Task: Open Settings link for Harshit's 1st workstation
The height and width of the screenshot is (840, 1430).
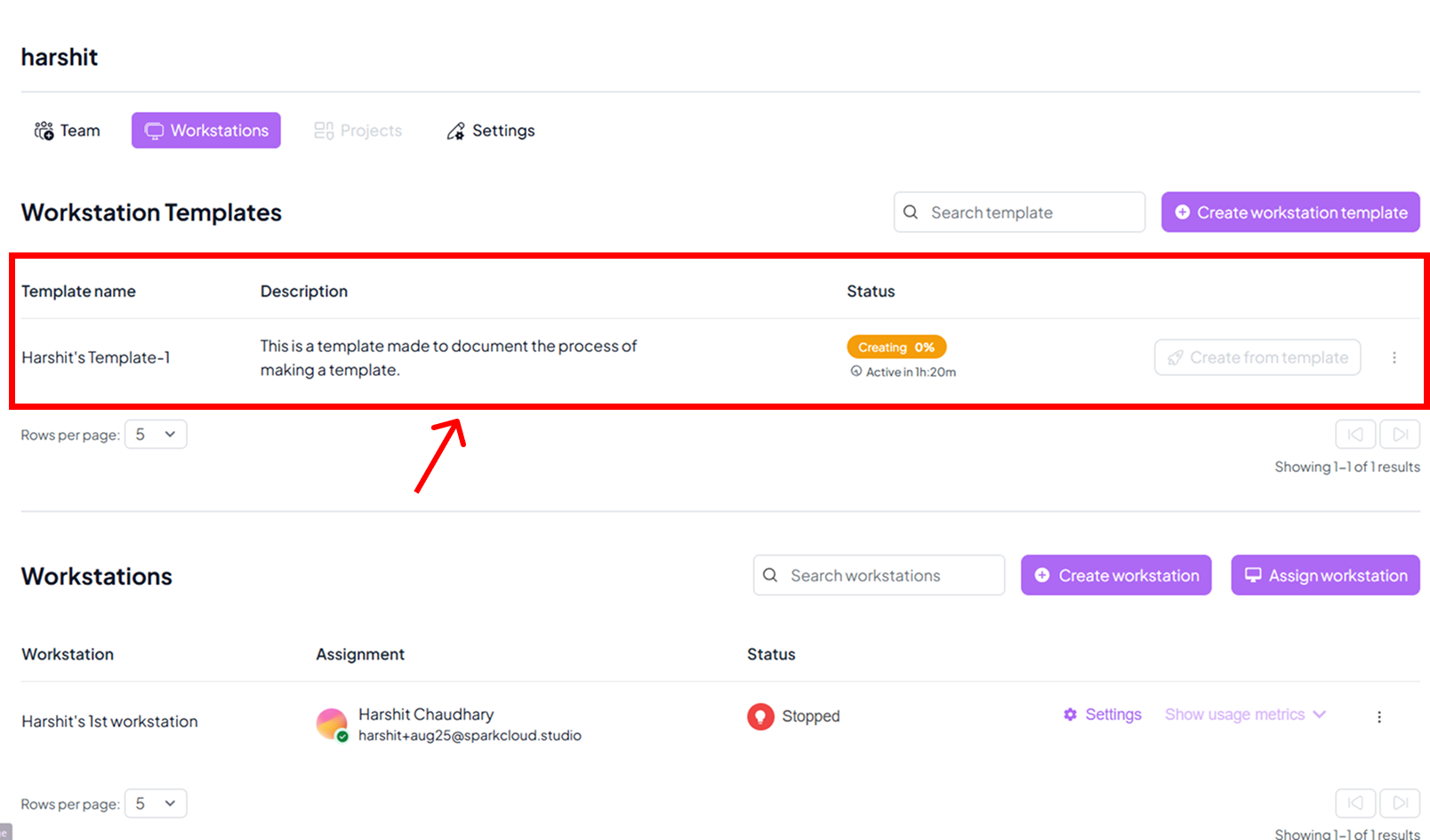Action: coord(1103,715)
